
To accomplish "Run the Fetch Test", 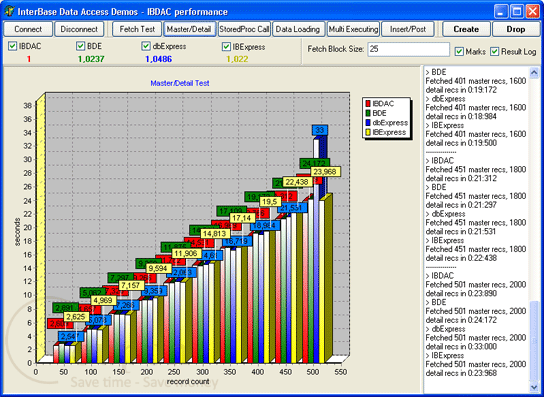I will pos(137,29).
